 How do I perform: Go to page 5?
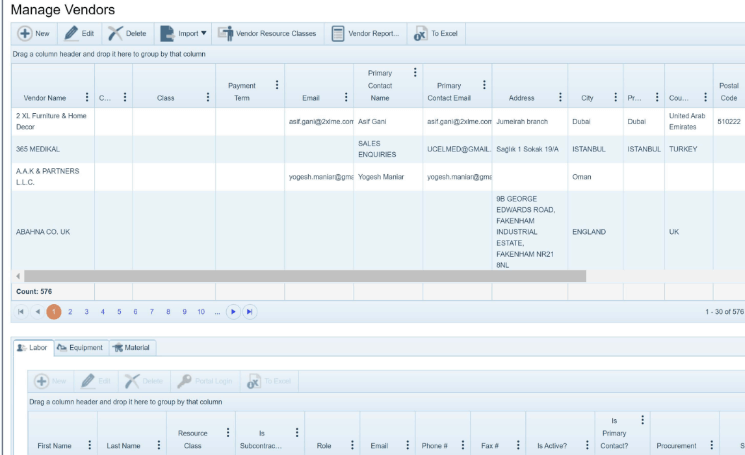pos(119,312)
